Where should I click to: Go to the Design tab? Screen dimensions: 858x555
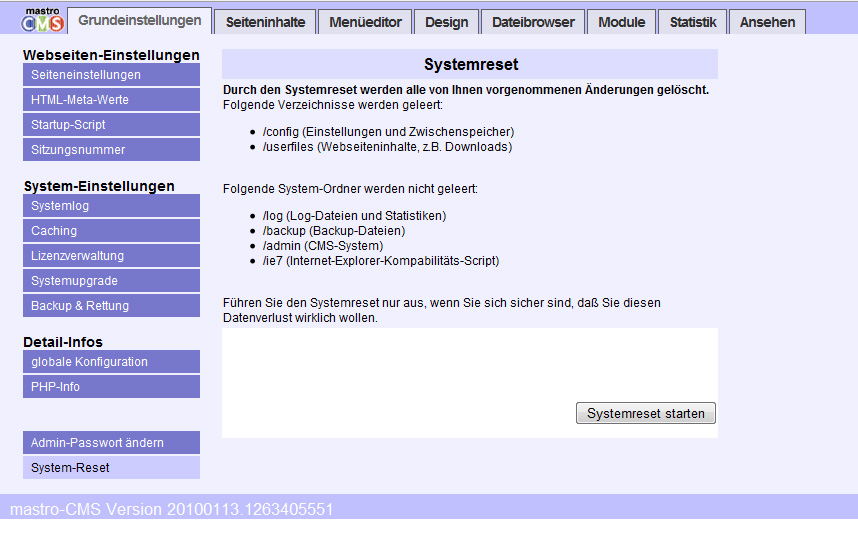pyautogui.click(x=447, y=22)
